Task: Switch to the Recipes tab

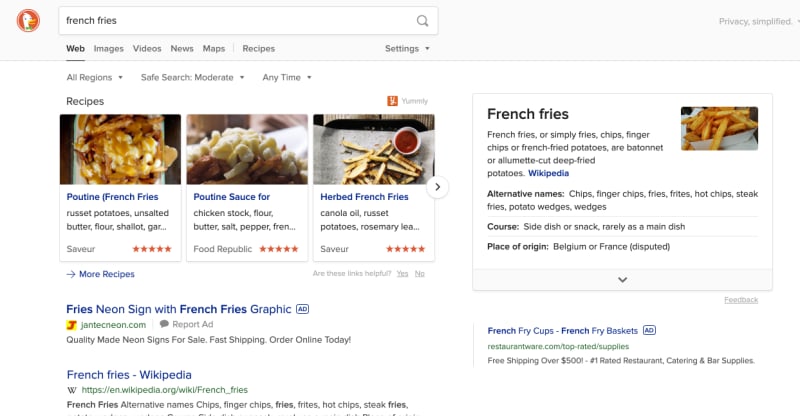Action: [x=259, y=48]
